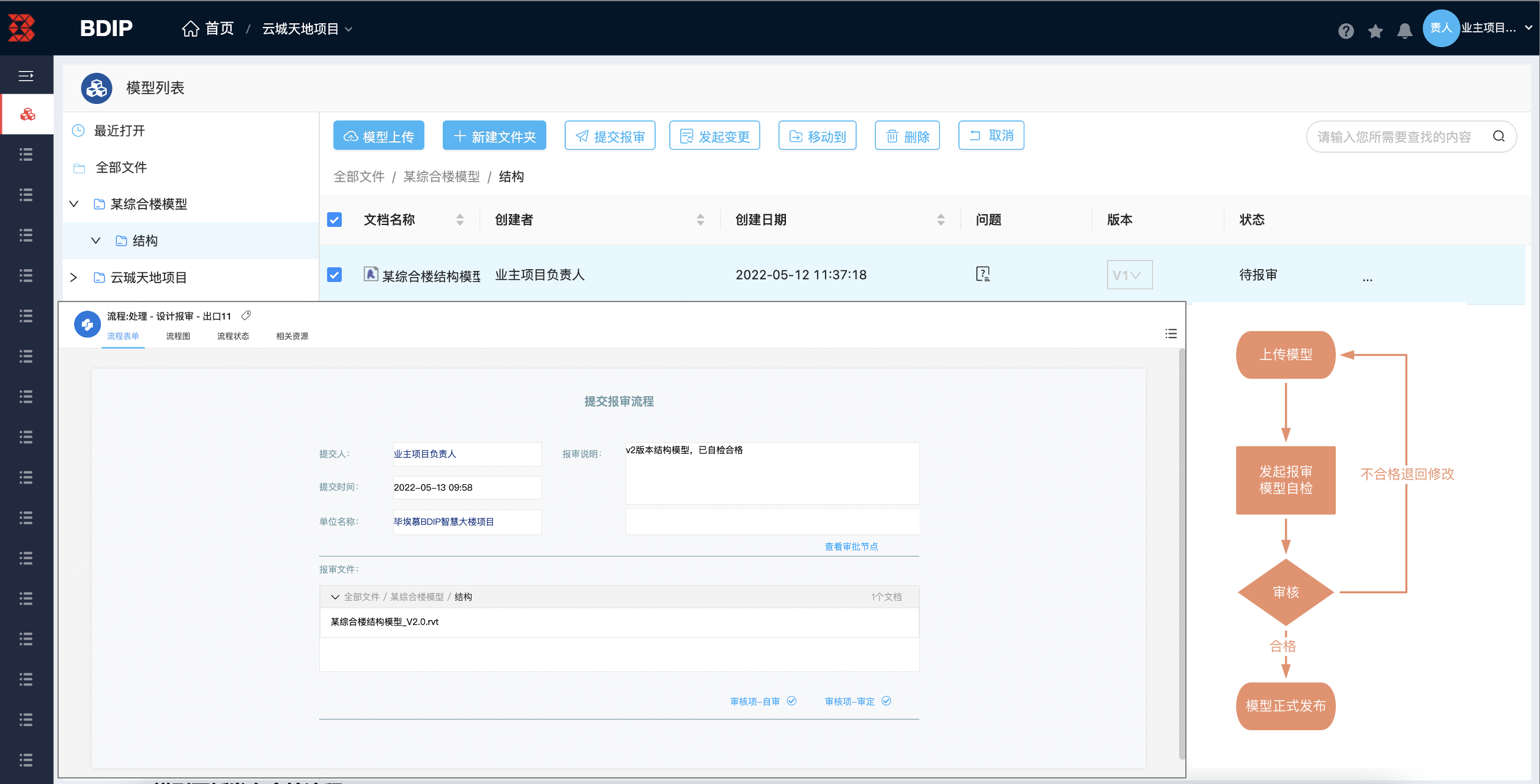
Task: Click the clock icon beside 最近打开
Action: pyautogui.click(x=78, y=130)
